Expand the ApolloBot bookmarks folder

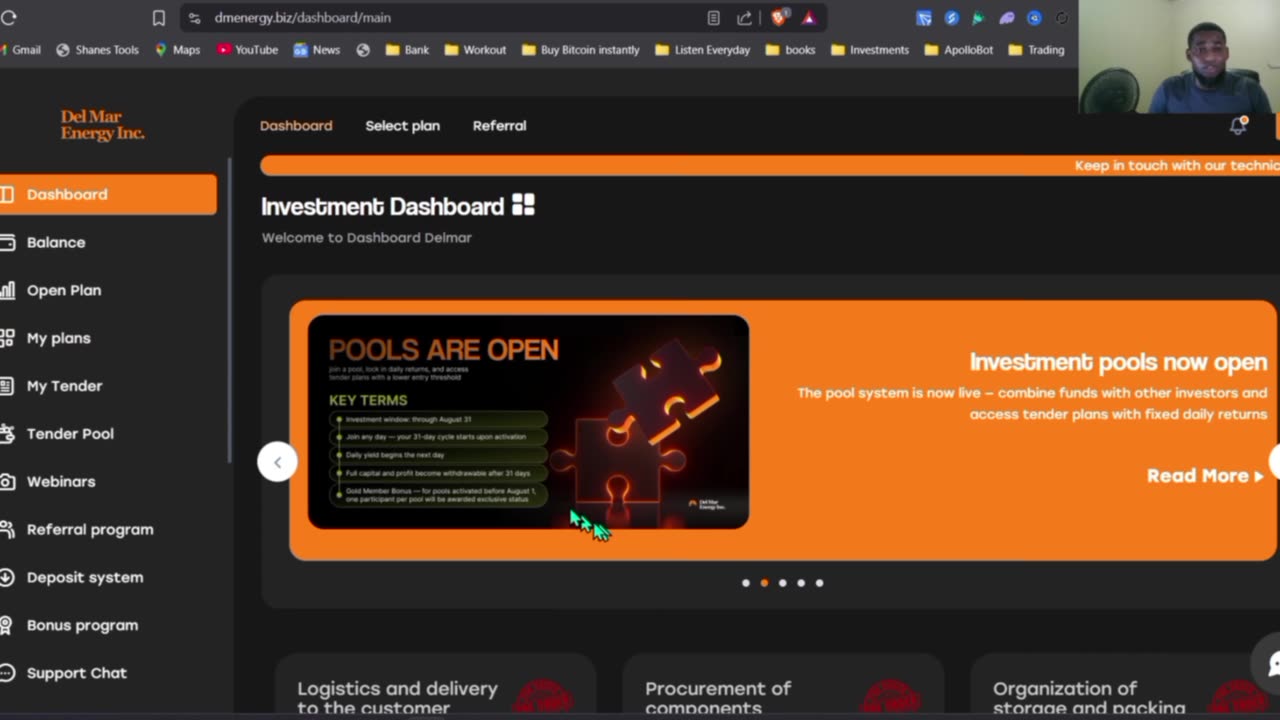coord(958,50)
